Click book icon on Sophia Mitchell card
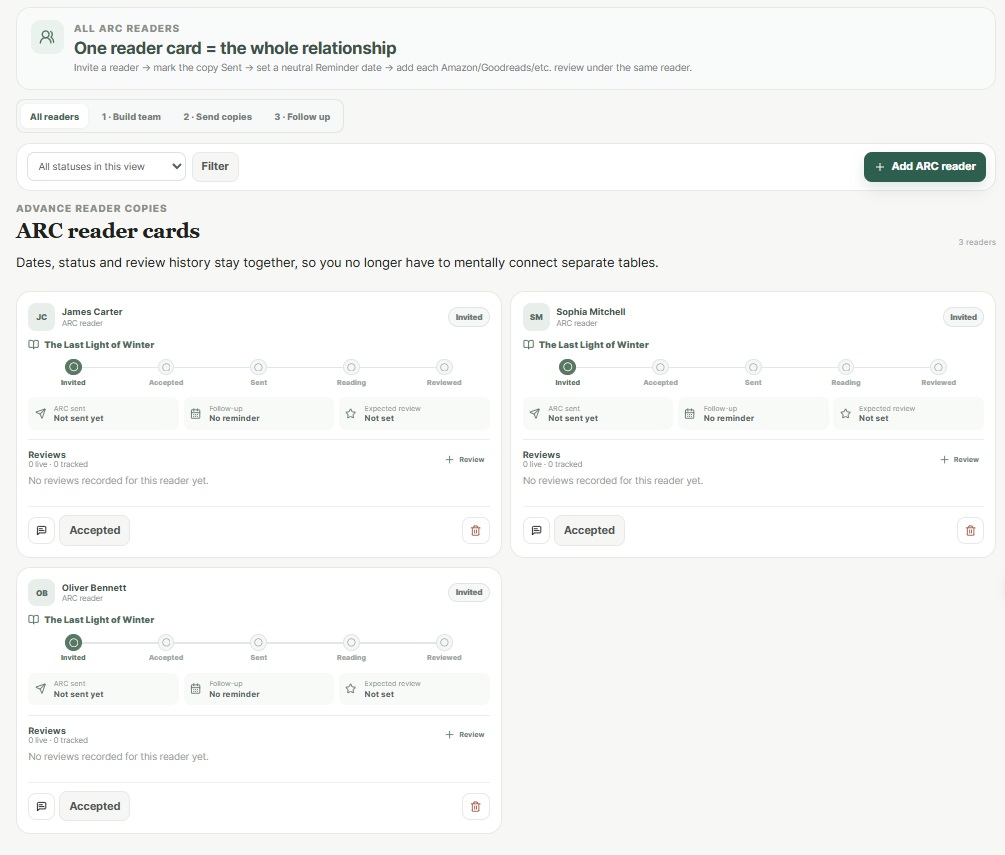 [x=529, y=345]
